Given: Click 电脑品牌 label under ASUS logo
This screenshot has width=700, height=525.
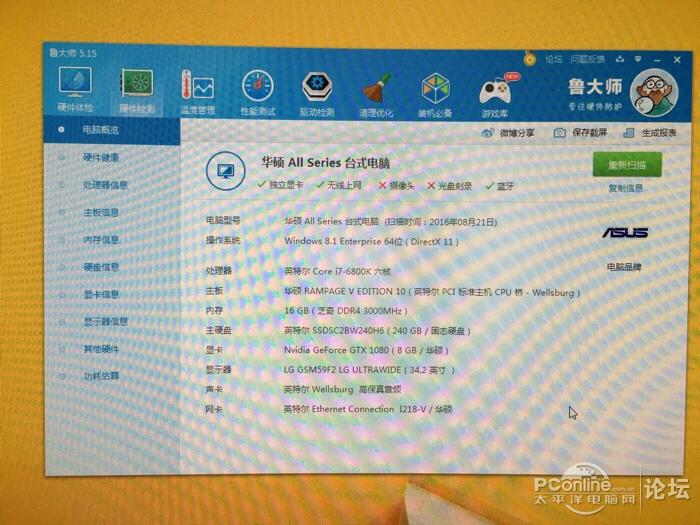Looking at the screenshot, I should (x=624, y=267).
